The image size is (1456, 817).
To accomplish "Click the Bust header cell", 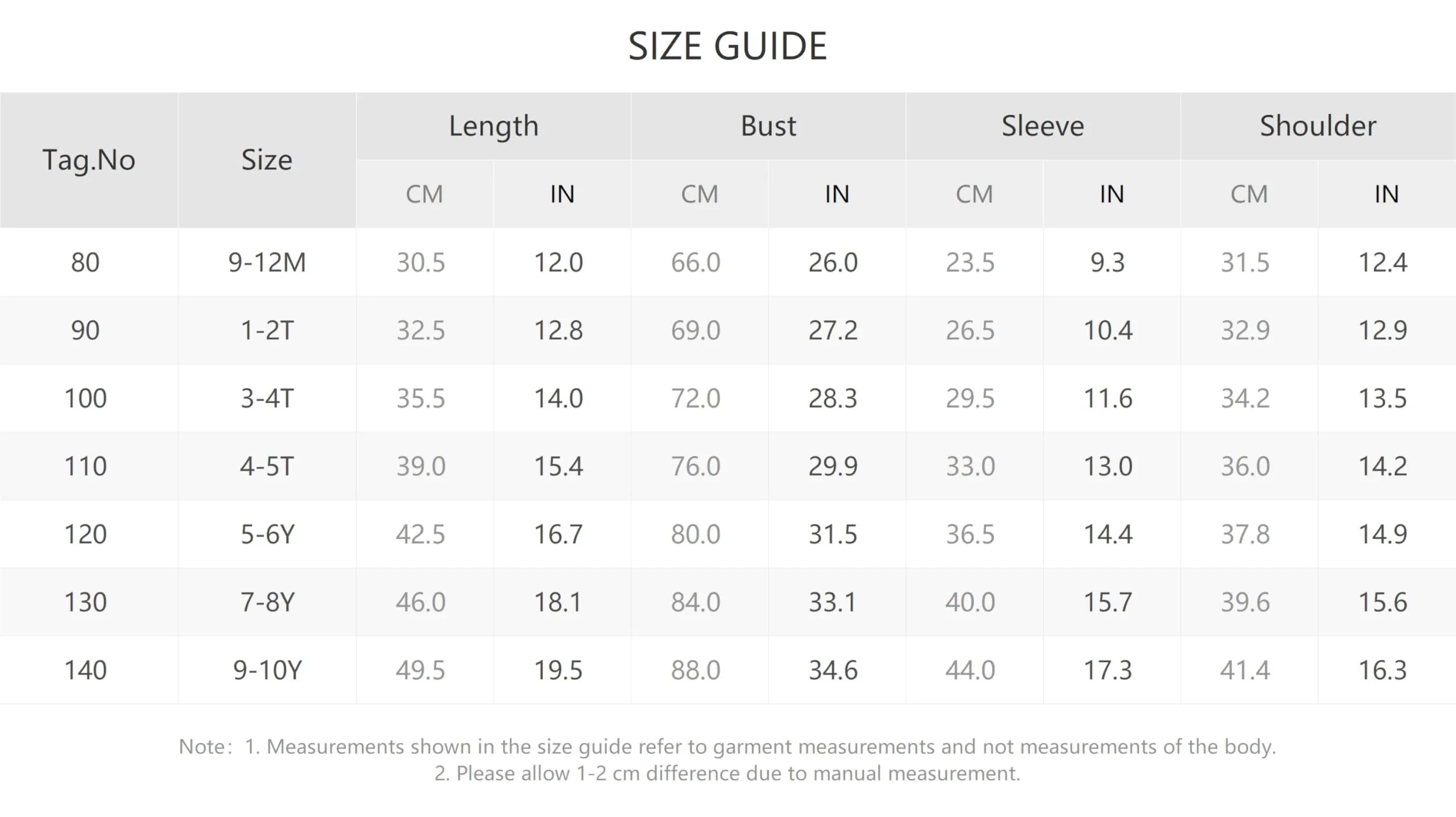I will [x=768, y=126].
